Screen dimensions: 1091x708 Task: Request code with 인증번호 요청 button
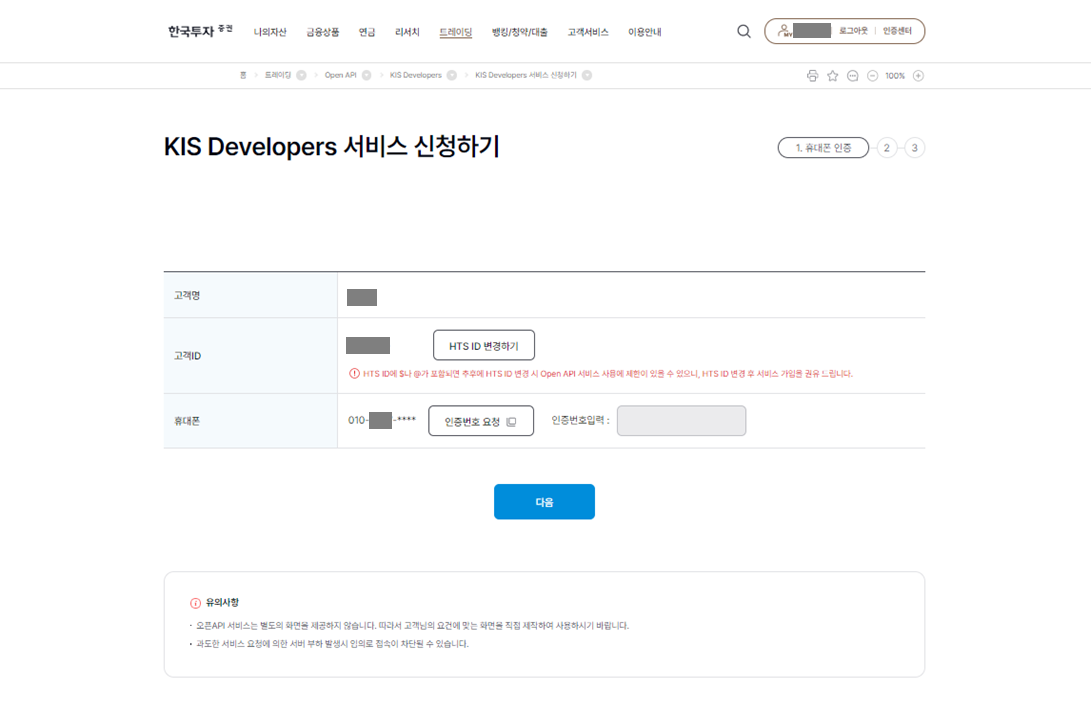[x=481, y=421]
